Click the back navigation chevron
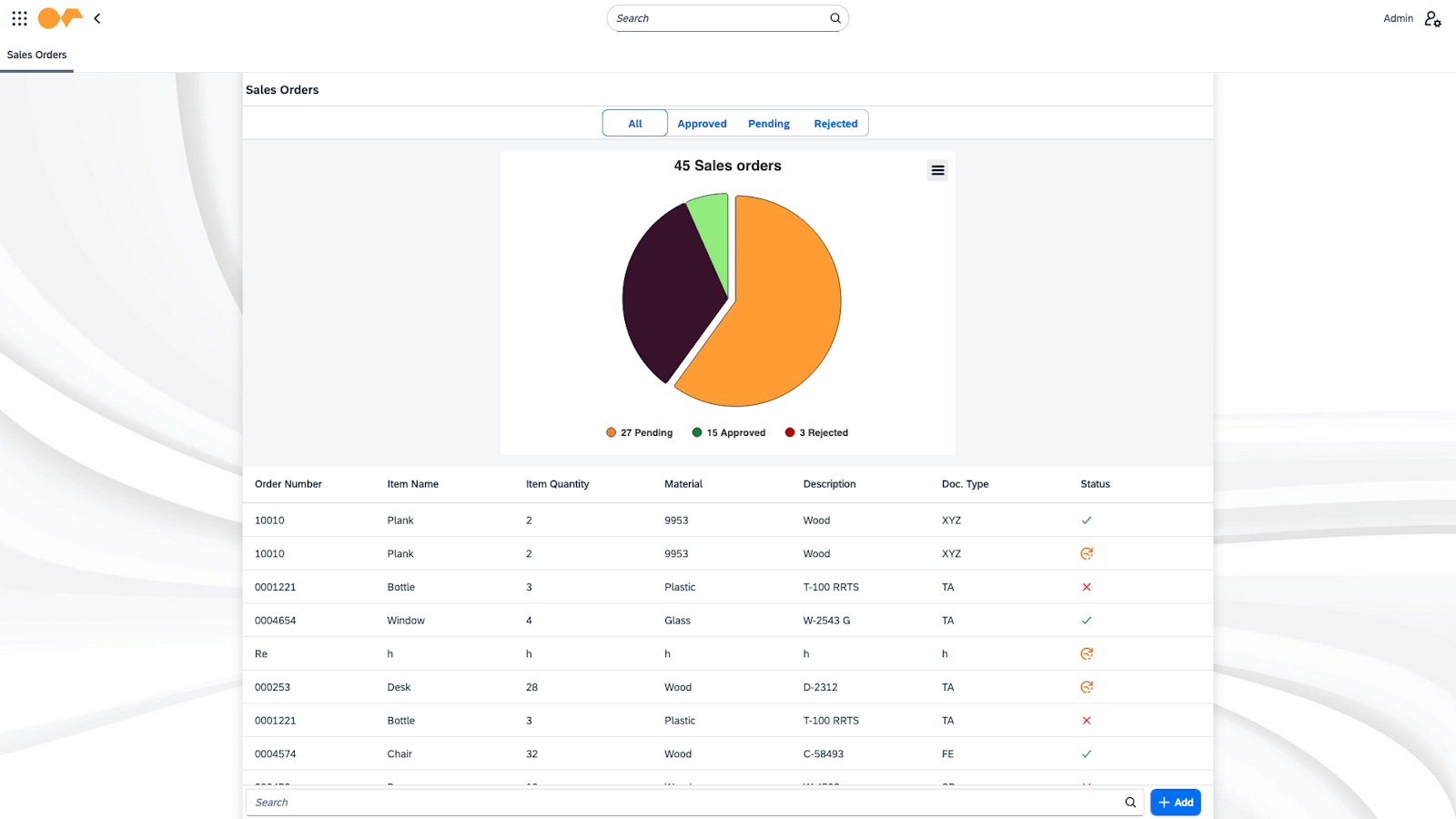 click(96, 18)
